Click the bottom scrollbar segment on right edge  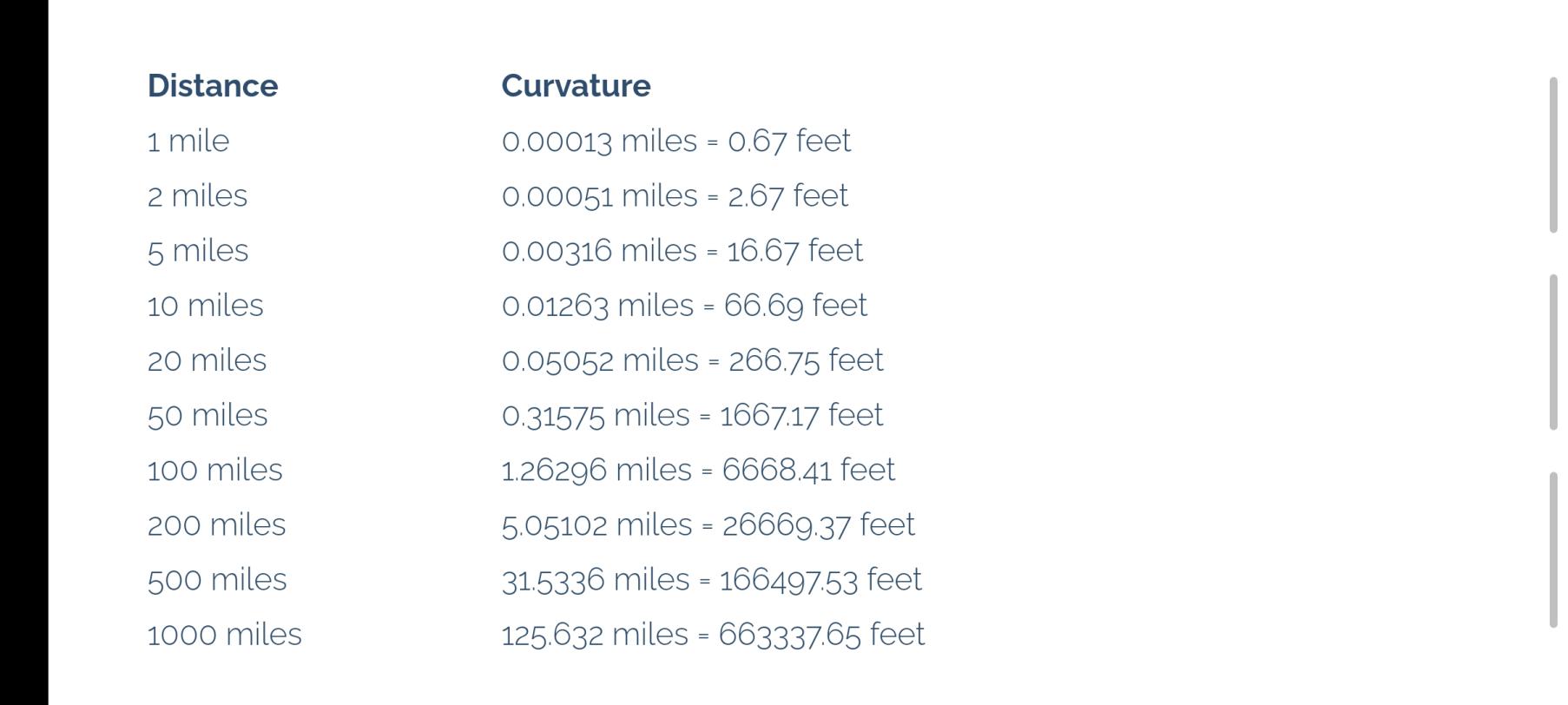pos(1553,550)
